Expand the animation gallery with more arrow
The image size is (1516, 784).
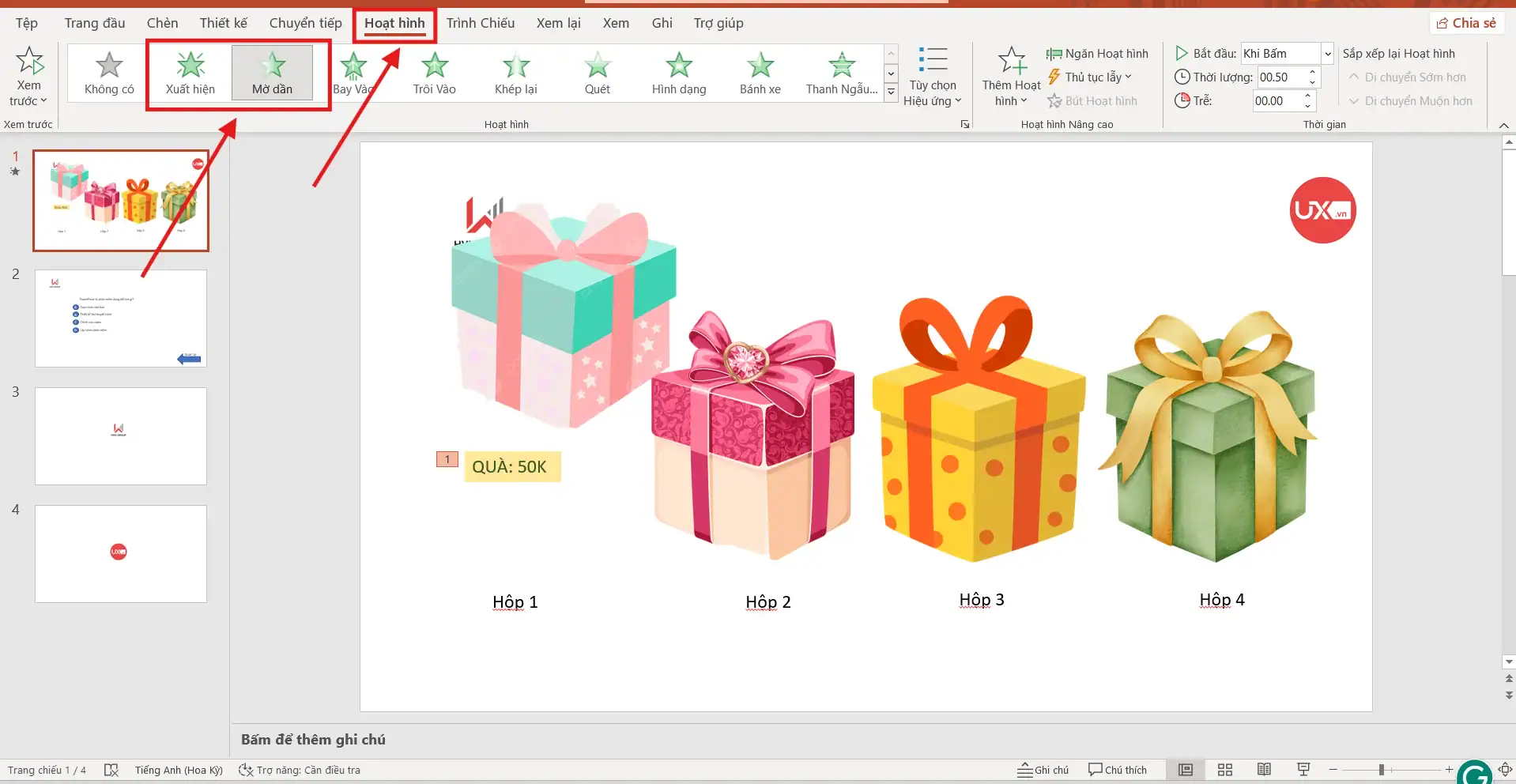(891, 92)
